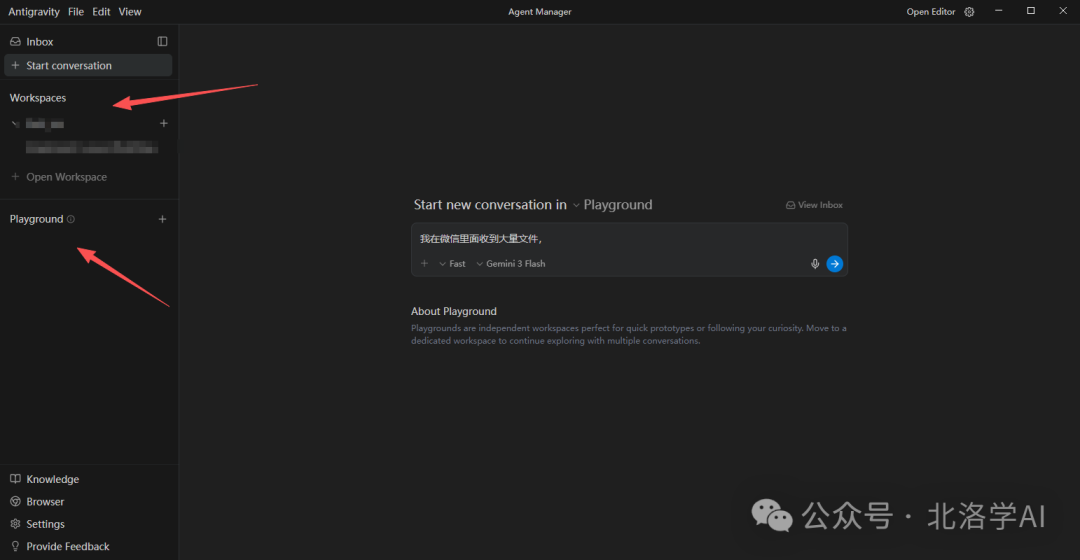Add attachment with plus icon in input box
Image resolution: width=1080 pixels, height=560 pixels.
click(424, 264)
